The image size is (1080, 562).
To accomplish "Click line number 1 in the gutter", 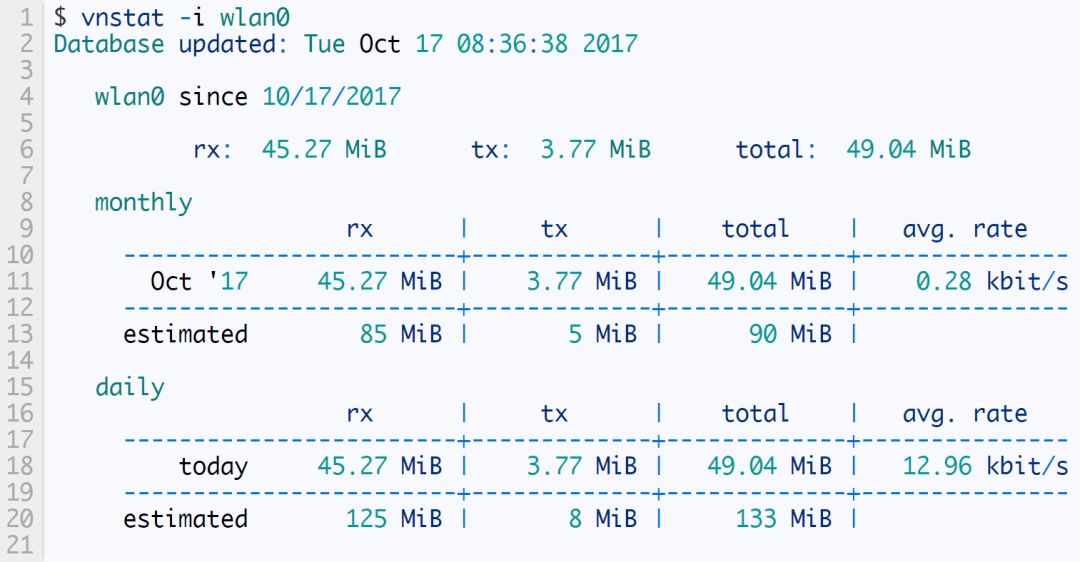I will [x=25, y=17].
